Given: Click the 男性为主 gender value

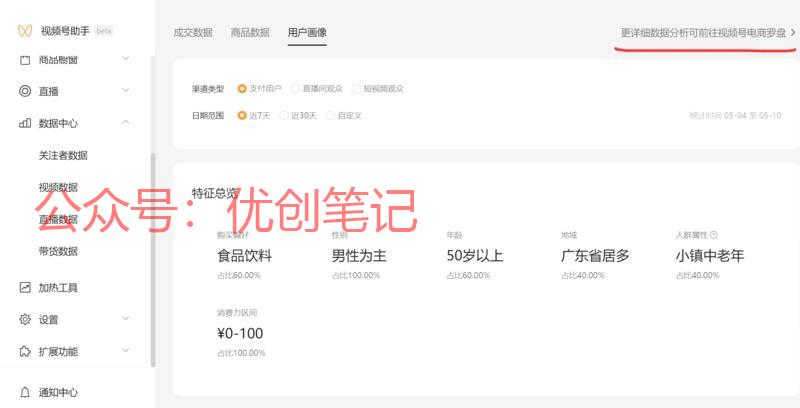Looking at the screenshot, I should tap(359, 256).
